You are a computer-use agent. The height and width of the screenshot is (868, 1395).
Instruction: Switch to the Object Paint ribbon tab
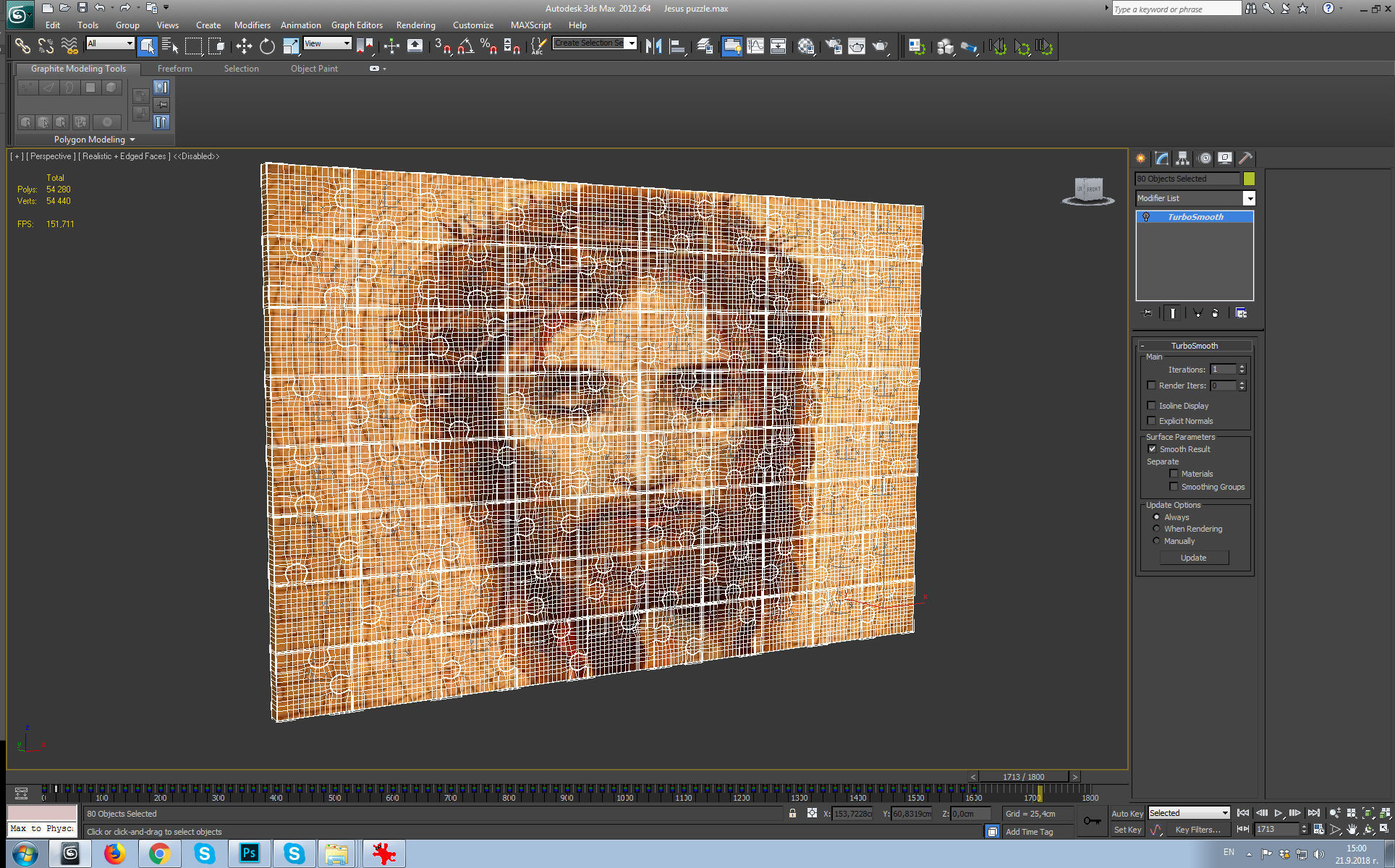coord(315,69)
